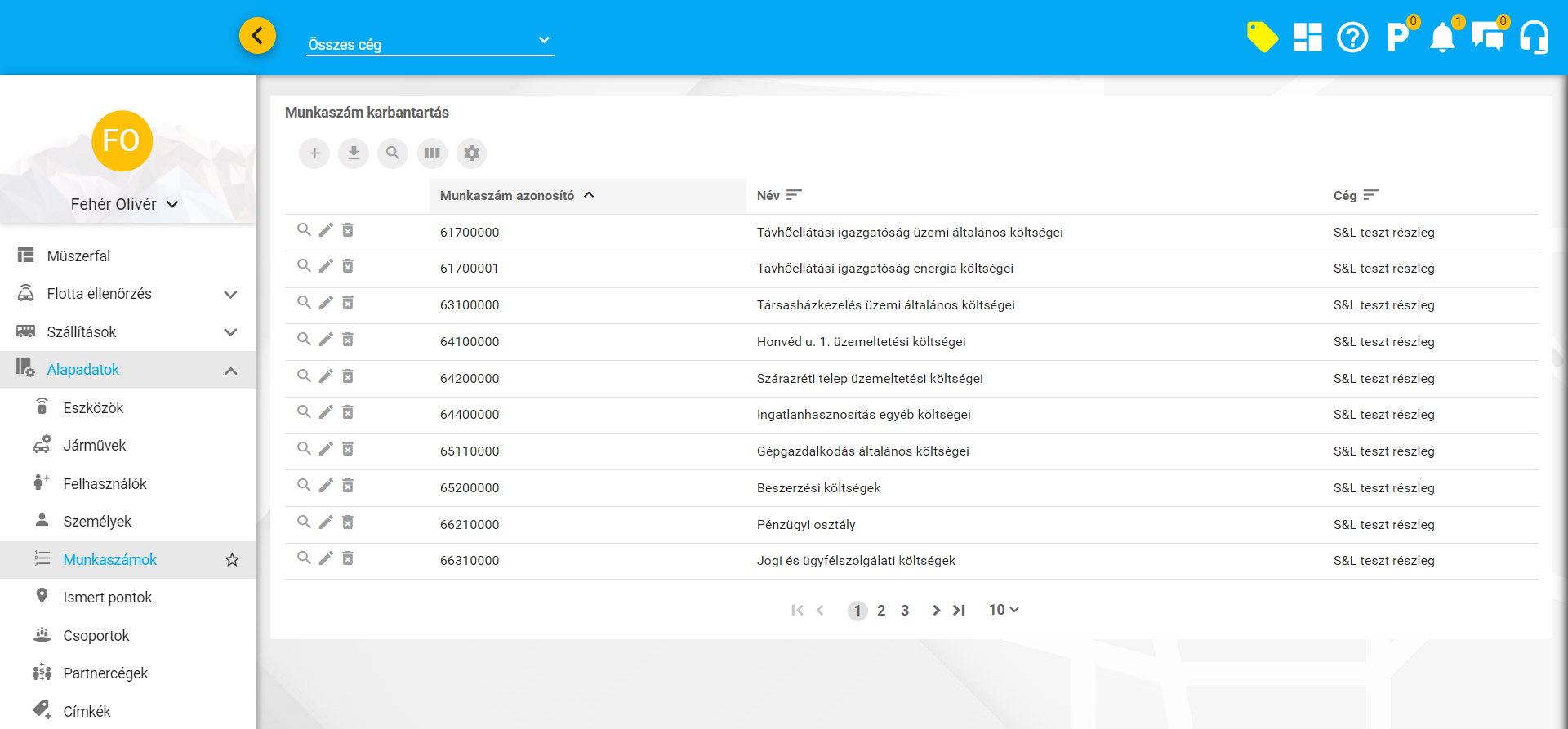Open table settings gear icon

point(472,153)
